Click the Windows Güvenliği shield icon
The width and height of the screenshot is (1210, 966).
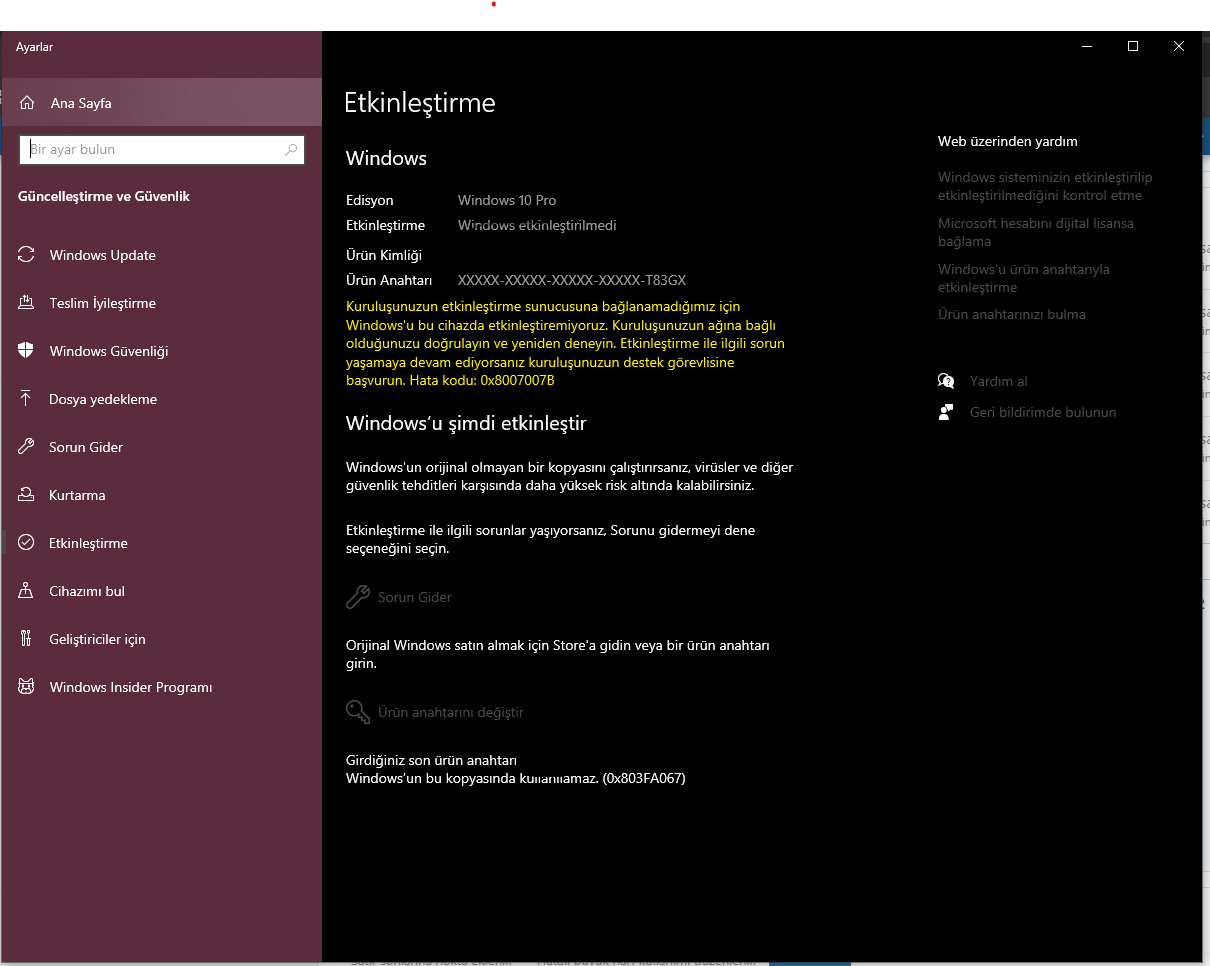pos(27,351)
